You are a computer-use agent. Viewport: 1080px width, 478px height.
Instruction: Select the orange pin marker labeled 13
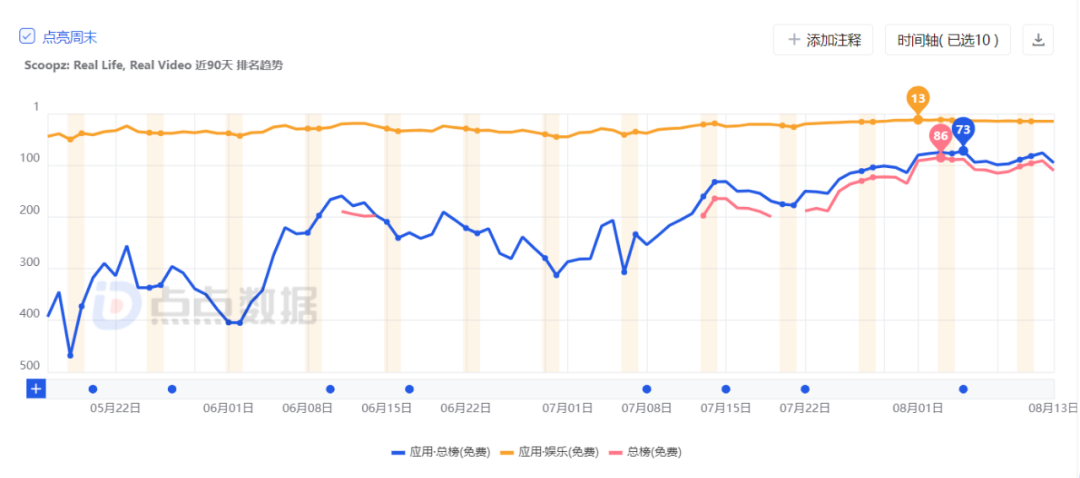click(918, 99)
